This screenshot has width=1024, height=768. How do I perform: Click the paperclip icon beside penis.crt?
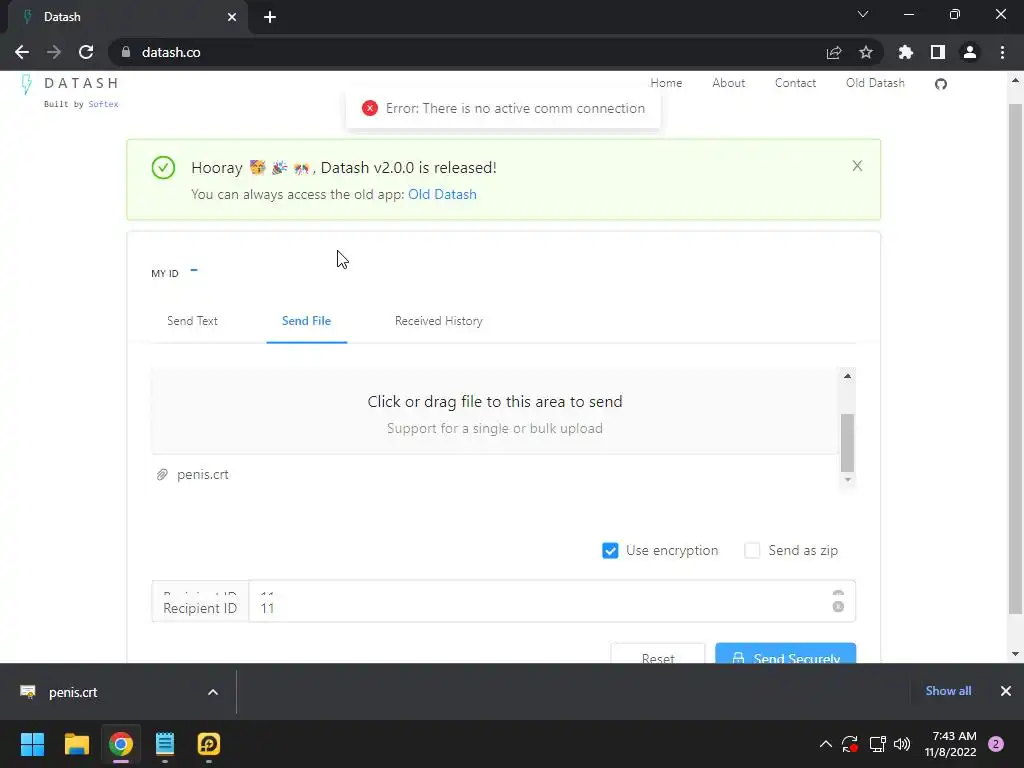162,475
